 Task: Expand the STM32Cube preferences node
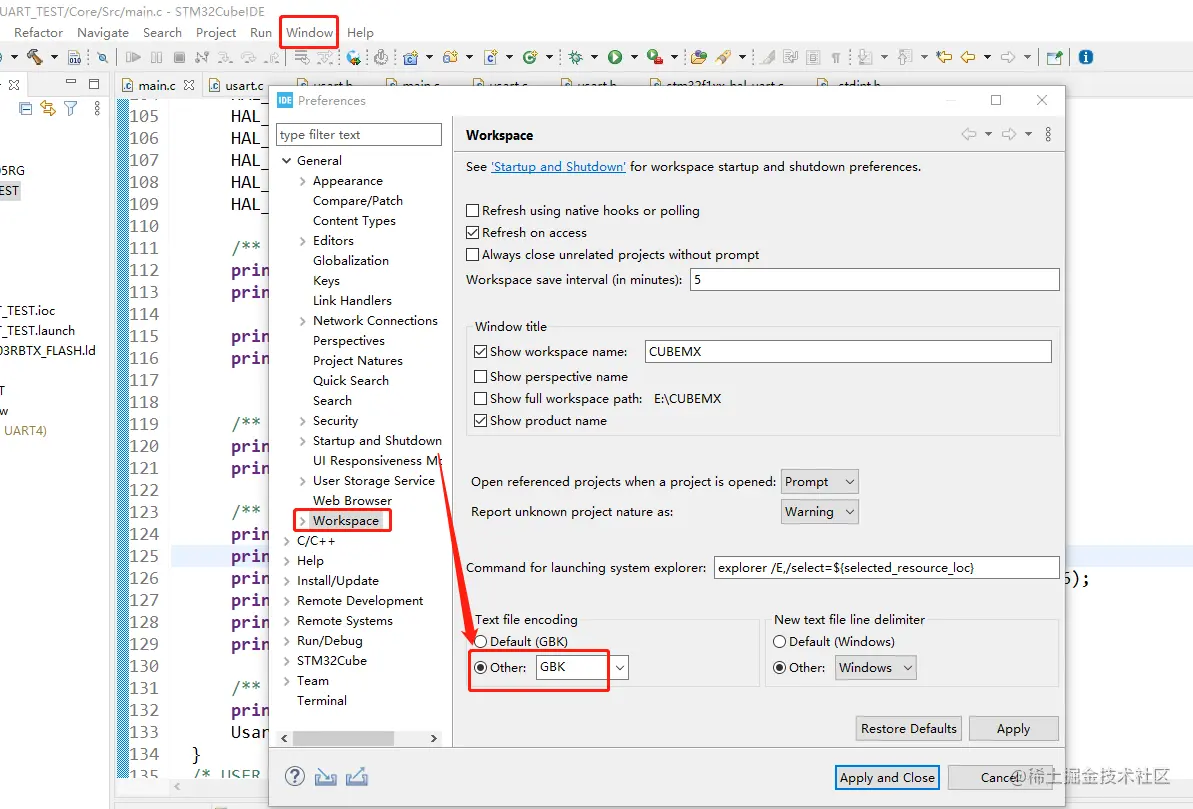287,661
